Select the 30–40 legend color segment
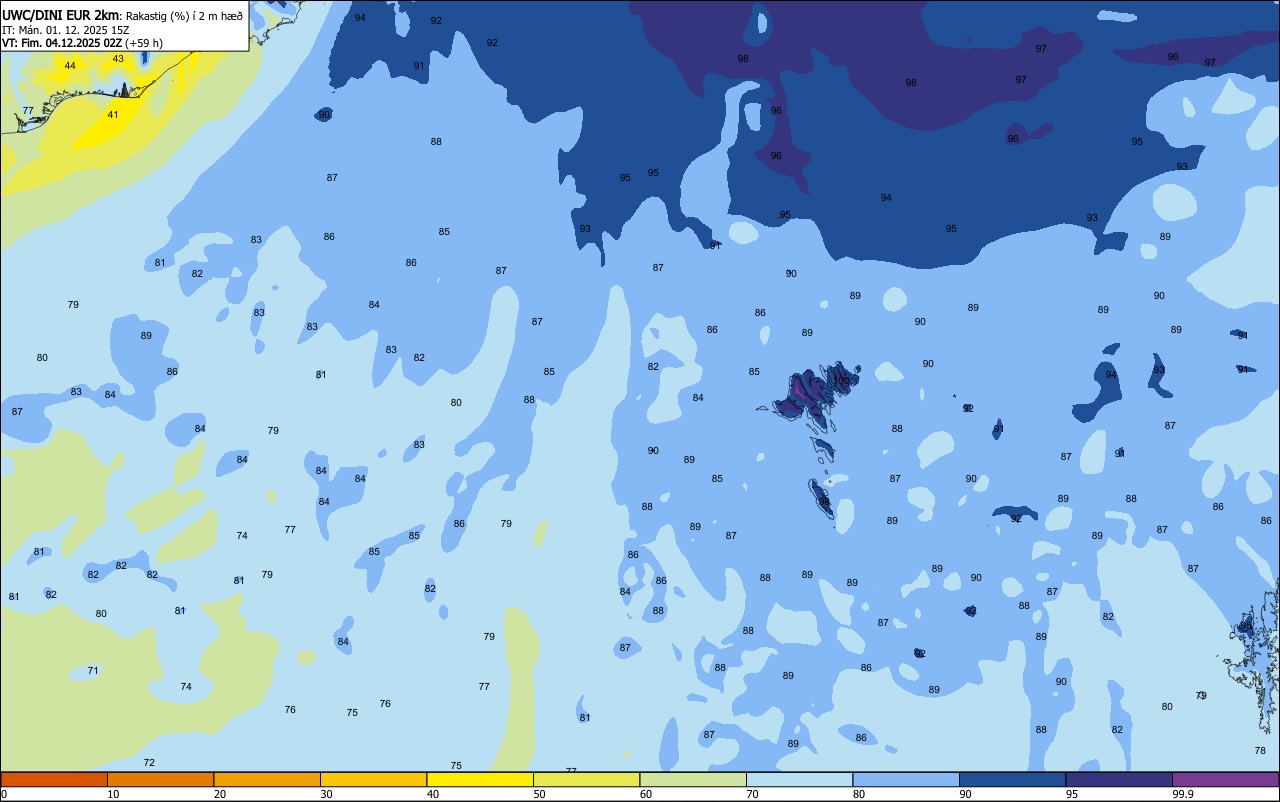This screenshot has width=1280, height=802. [x=373, y=779]
